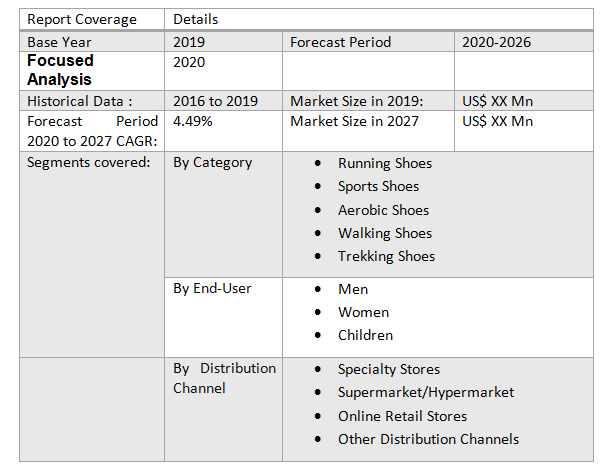This screenshot has width=603, height=473.
Task: Click the By End-User cell
Action: click(212, 288)
